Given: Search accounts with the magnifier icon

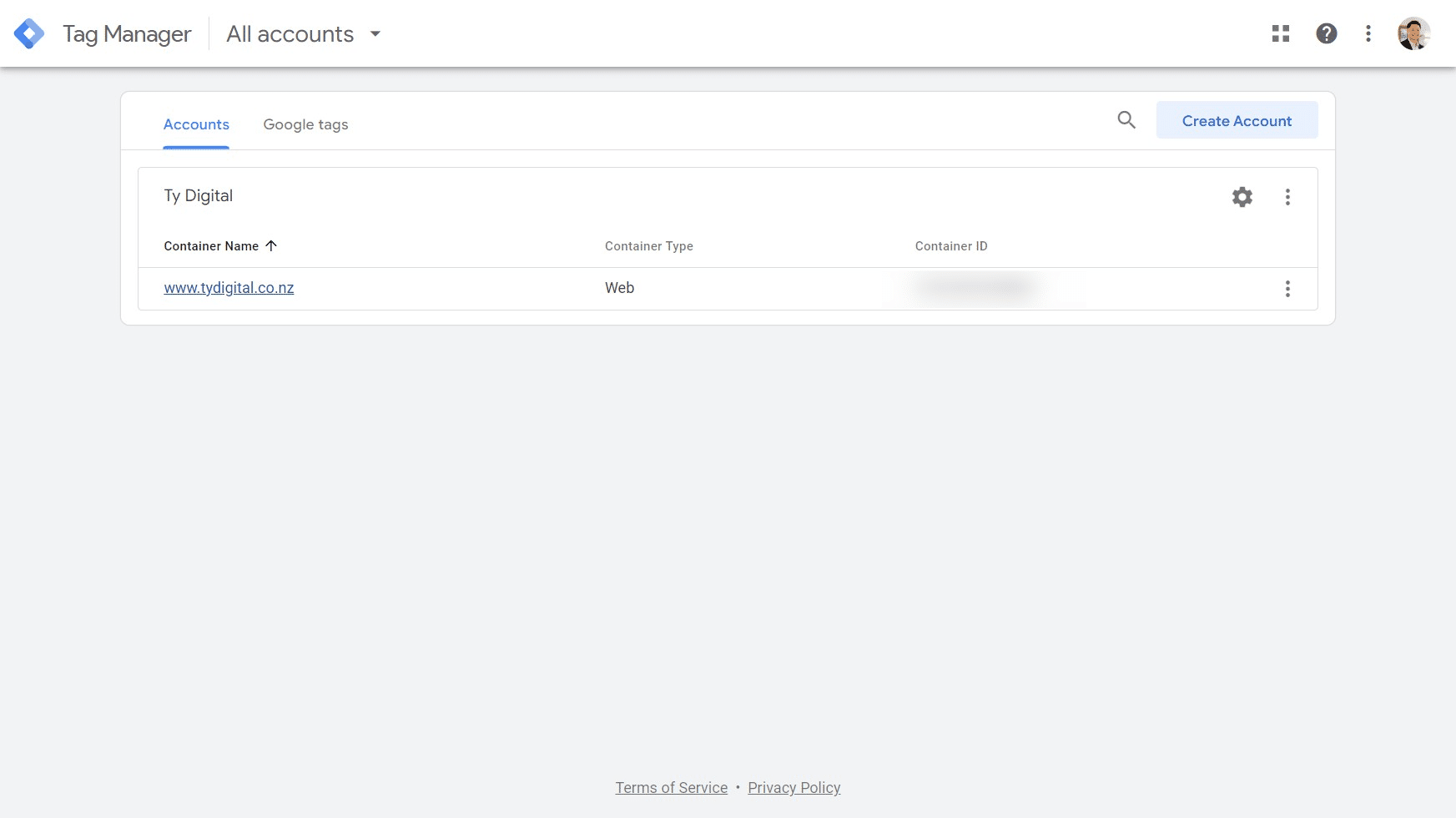Looking at the screenshot, I should (1126, 120).
